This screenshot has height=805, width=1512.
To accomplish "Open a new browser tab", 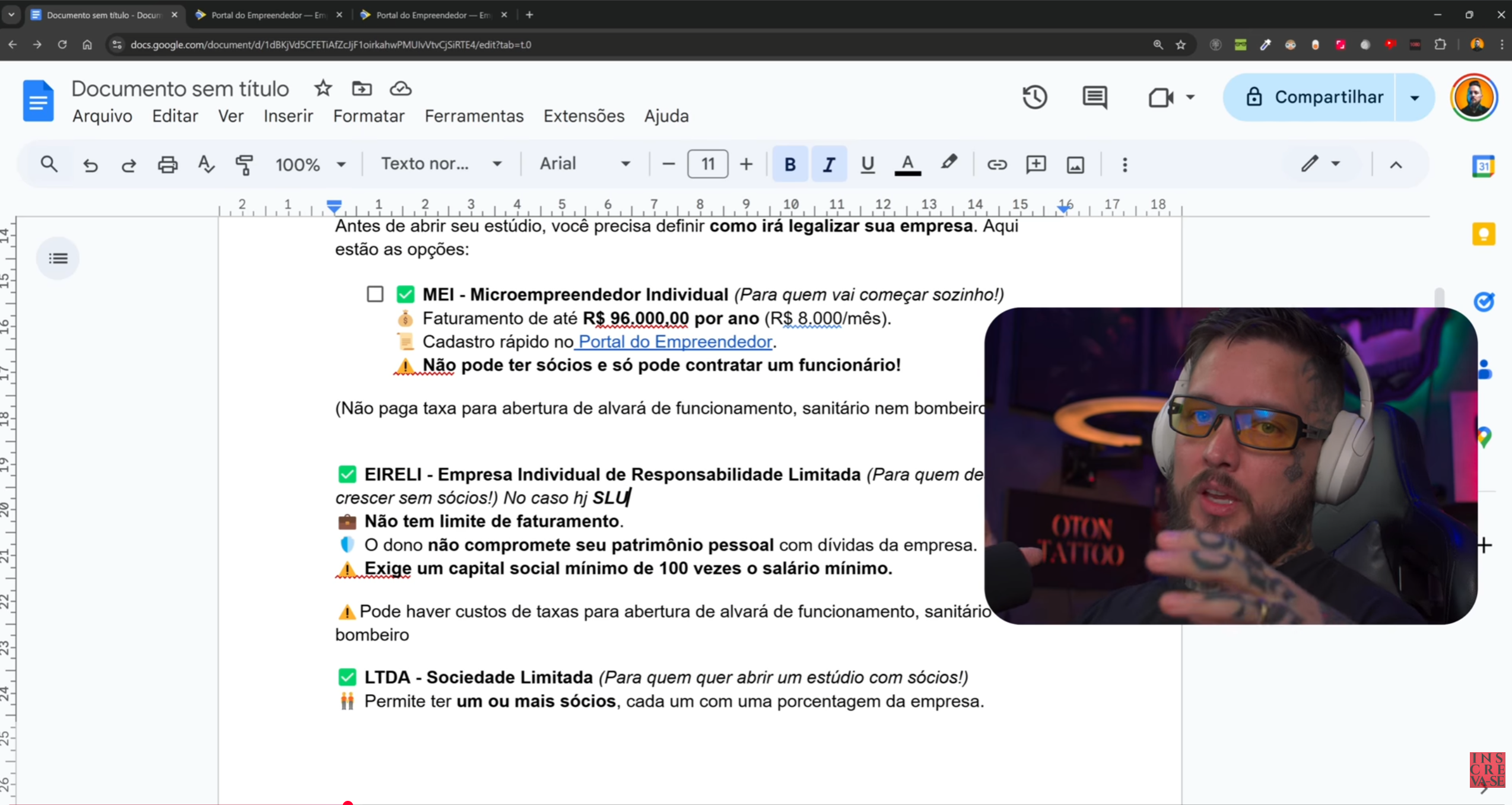I will (x=529, y=15).
